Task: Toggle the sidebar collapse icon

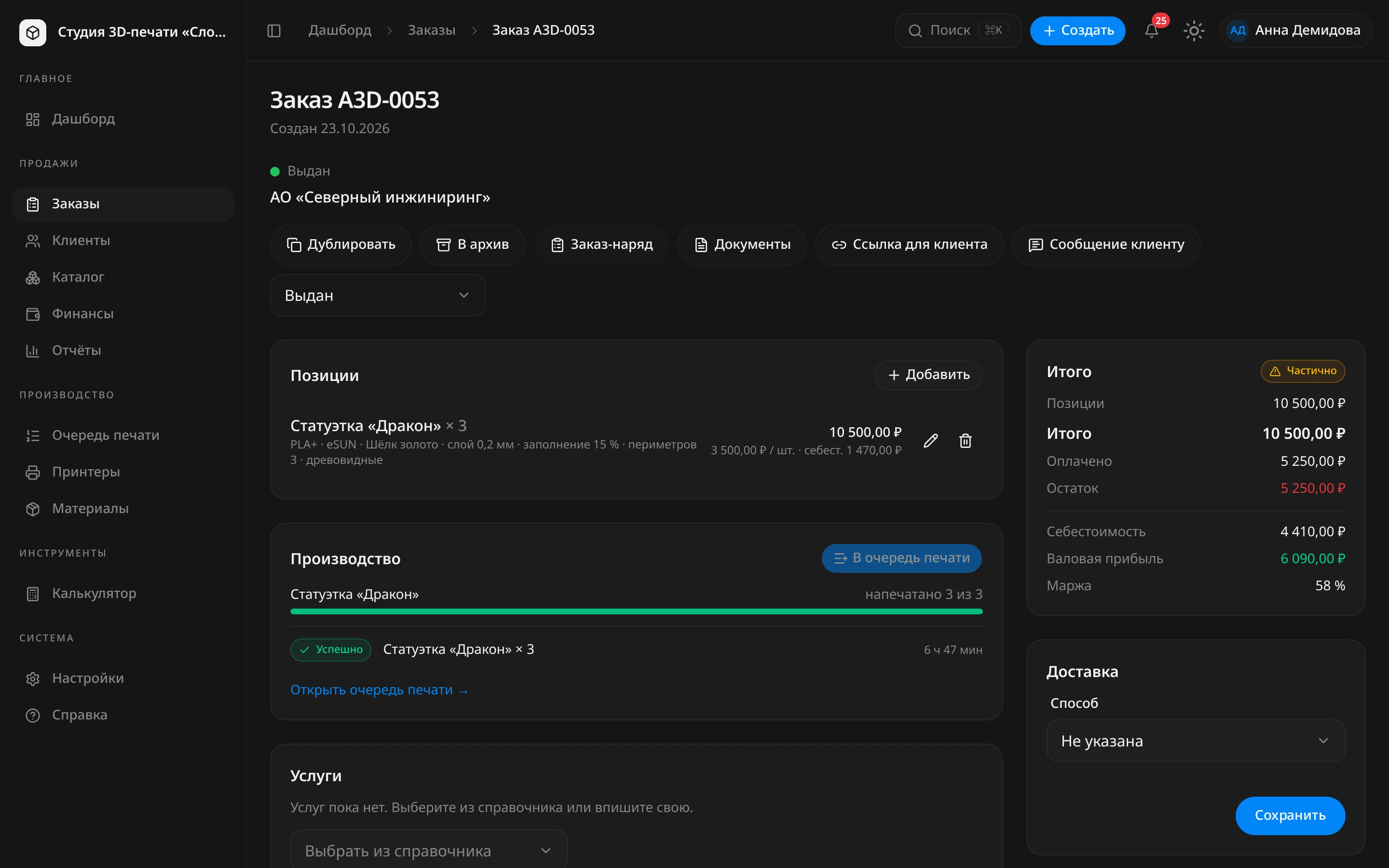Action: coord(274,30)
